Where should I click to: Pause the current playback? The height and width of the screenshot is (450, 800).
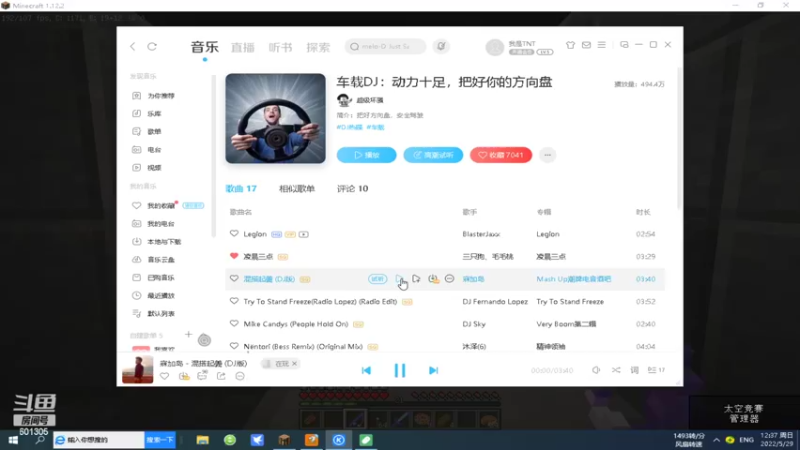click(399, 370)
